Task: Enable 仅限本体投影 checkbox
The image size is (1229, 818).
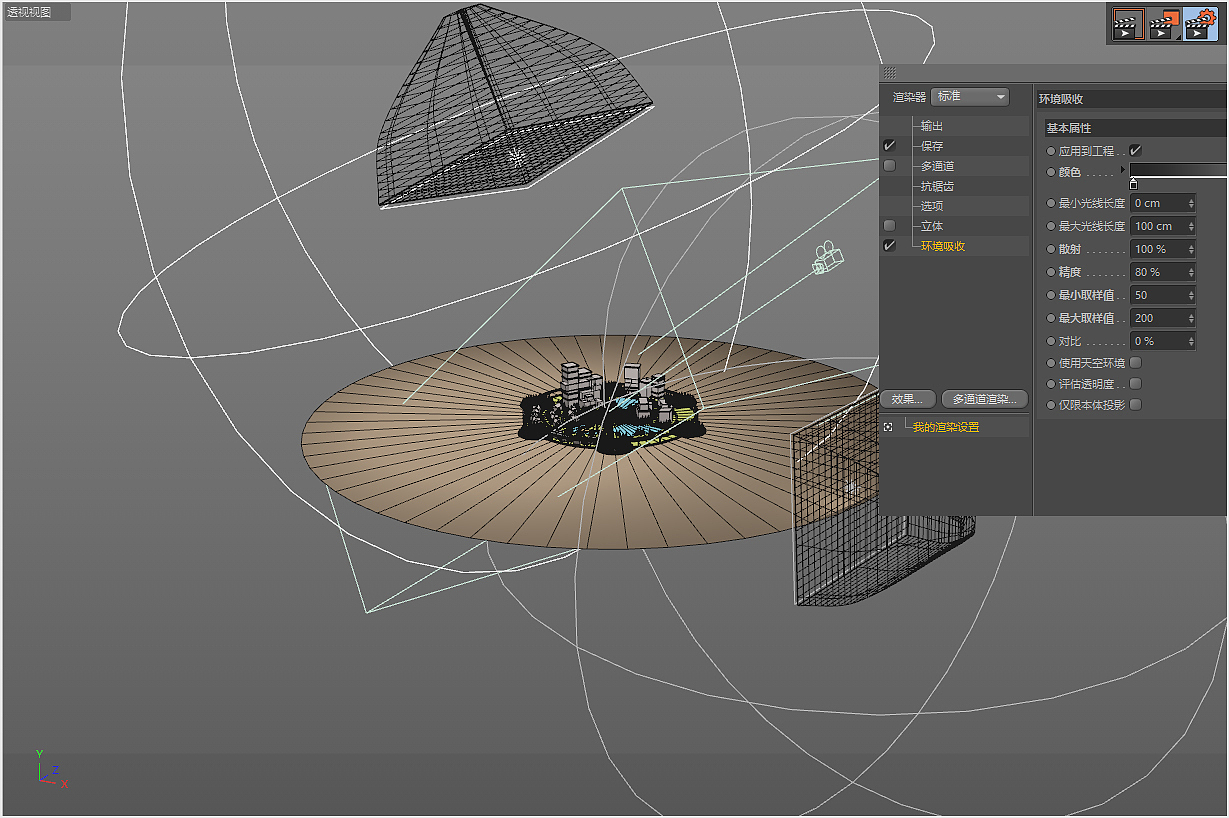Action: point(1135,405)
